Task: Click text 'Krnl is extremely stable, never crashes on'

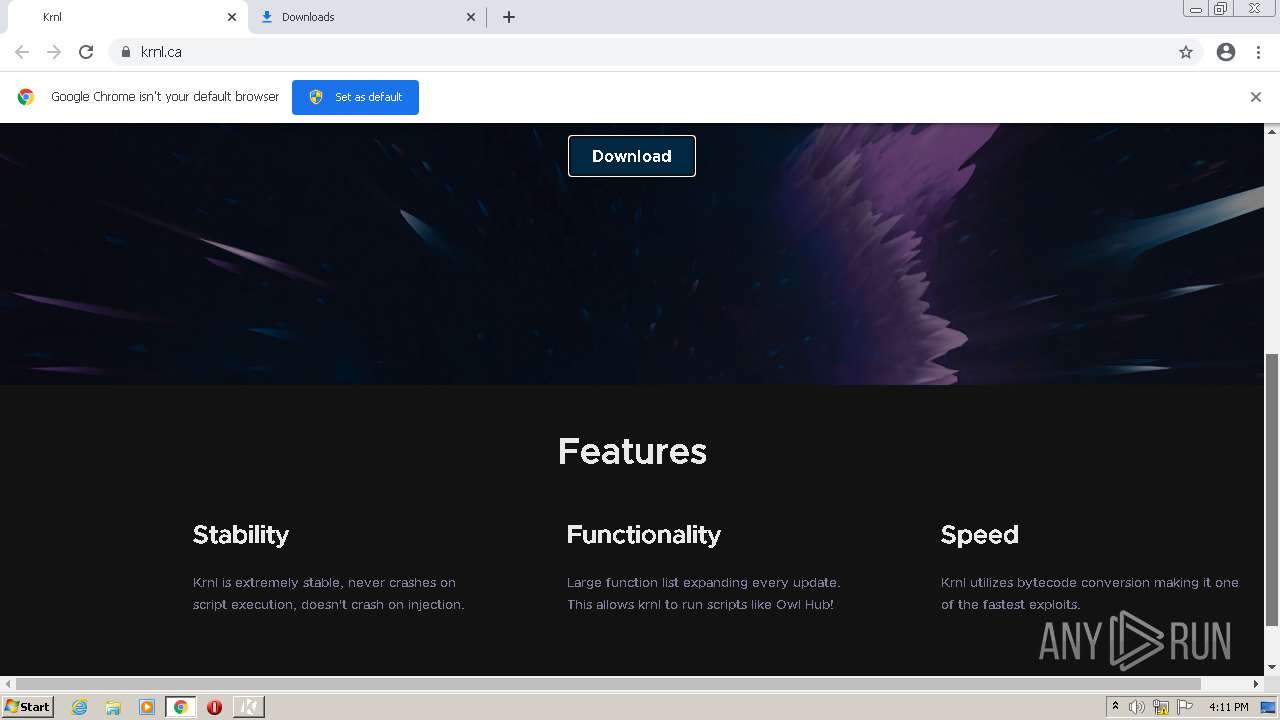Action: [x=324, y=582]
